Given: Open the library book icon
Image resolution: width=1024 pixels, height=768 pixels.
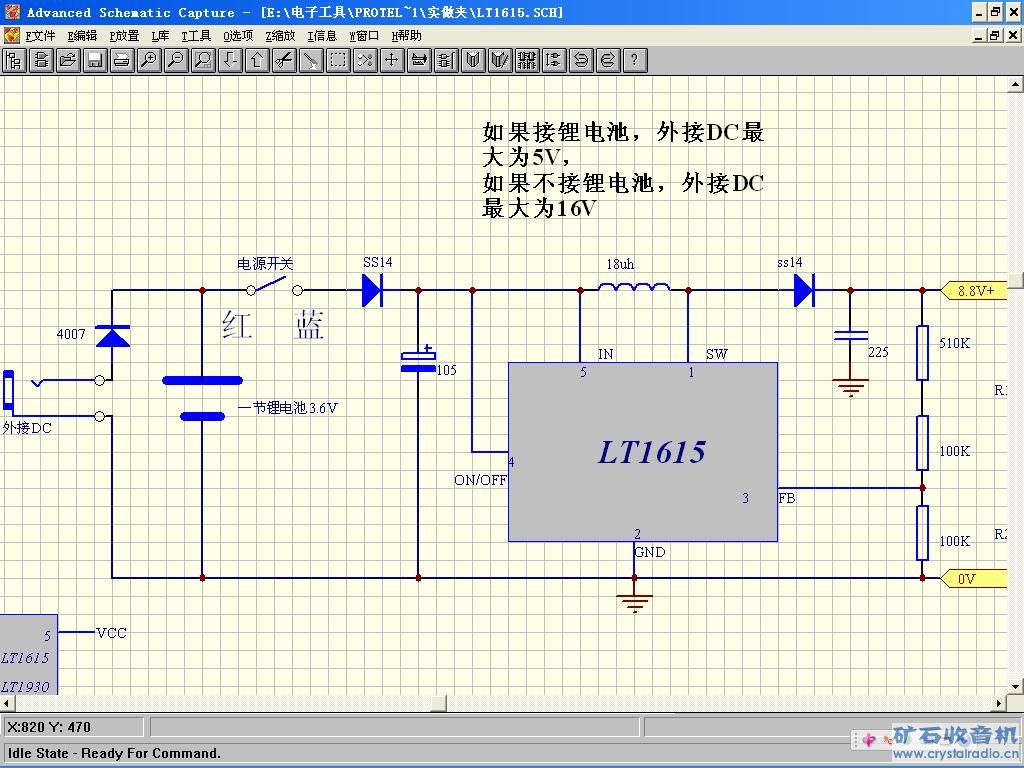Looking at the screenshot, I should pyautogui.click(x=473, y=61).
